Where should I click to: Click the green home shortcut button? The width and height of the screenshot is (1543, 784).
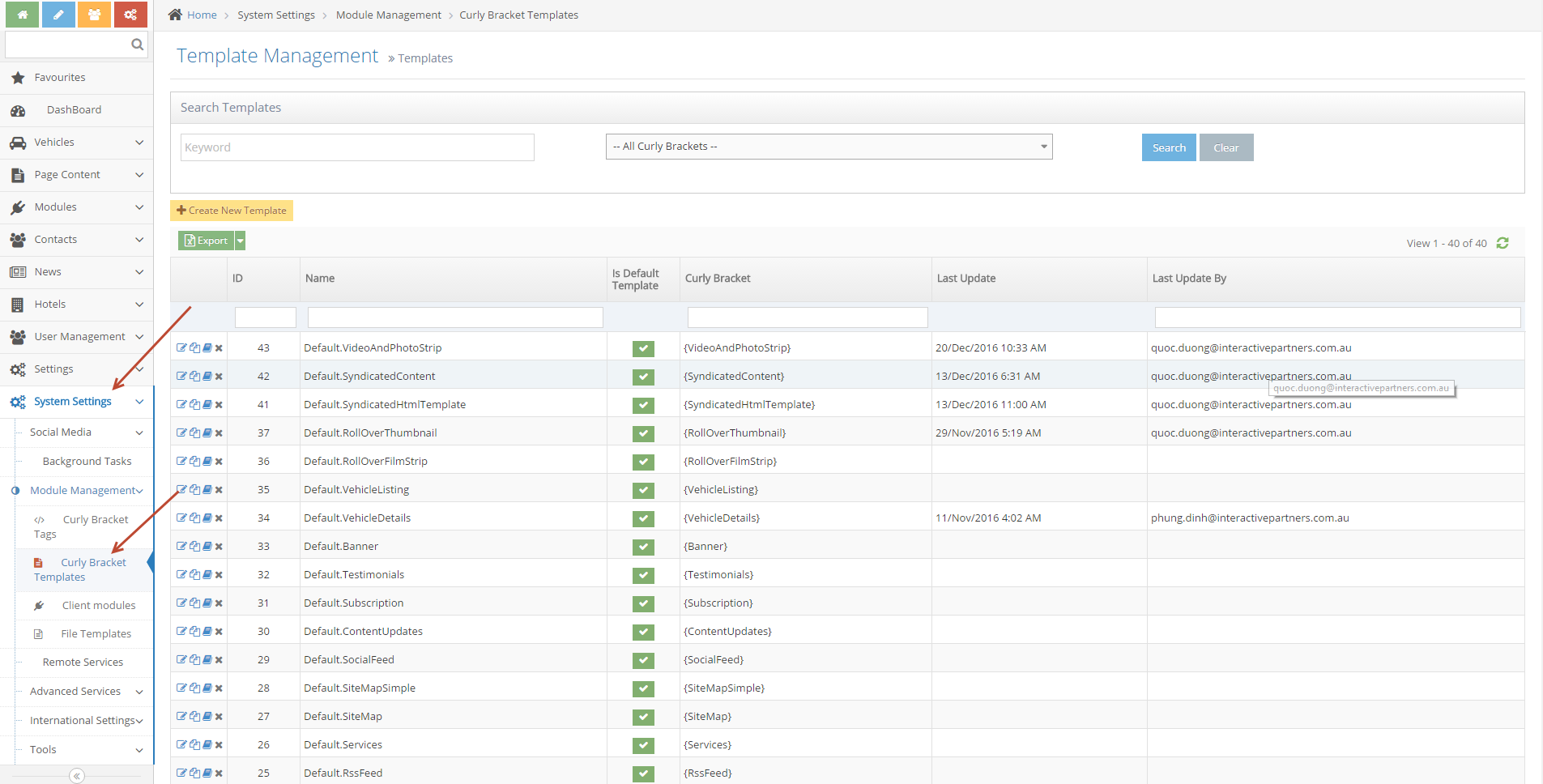tap(22, 15)
